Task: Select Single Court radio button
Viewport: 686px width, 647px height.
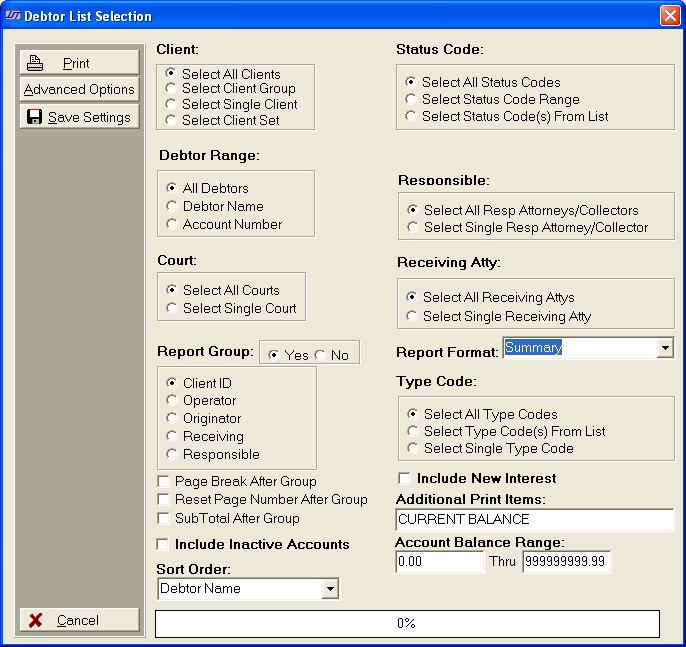Action: pyautogui.click(x=172, y=309)
